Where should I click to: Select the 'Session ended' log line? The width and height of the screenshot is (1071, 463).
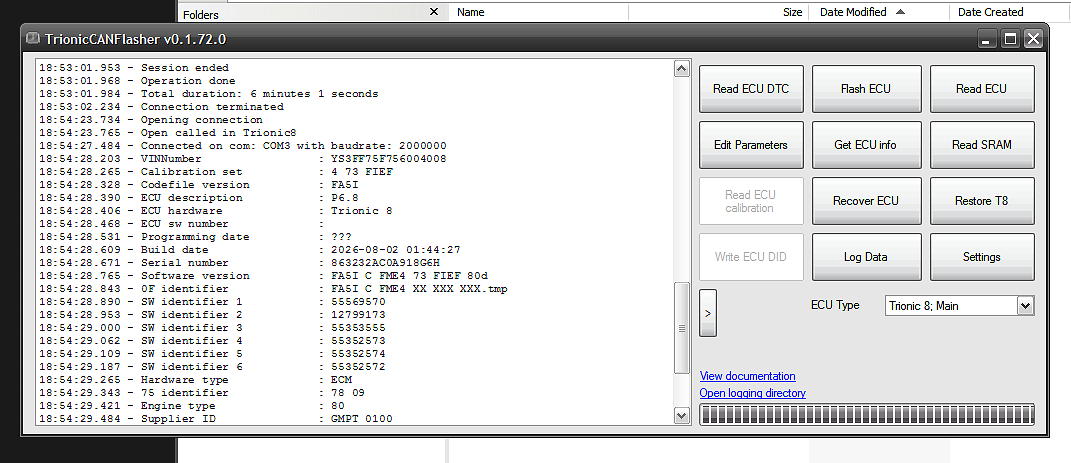tap(134, 68)
